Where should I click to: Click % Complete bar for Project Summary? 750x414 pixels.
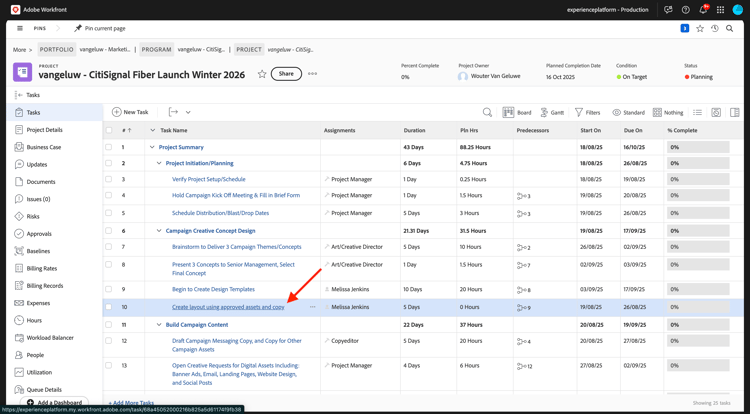(698, 147)
